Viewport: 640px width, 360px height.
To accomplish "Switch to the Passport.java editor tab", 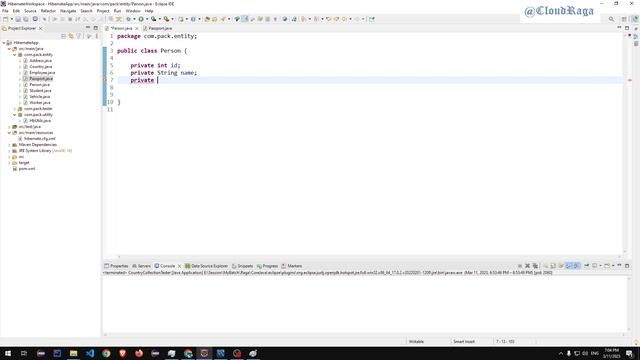I will point(158,29).
